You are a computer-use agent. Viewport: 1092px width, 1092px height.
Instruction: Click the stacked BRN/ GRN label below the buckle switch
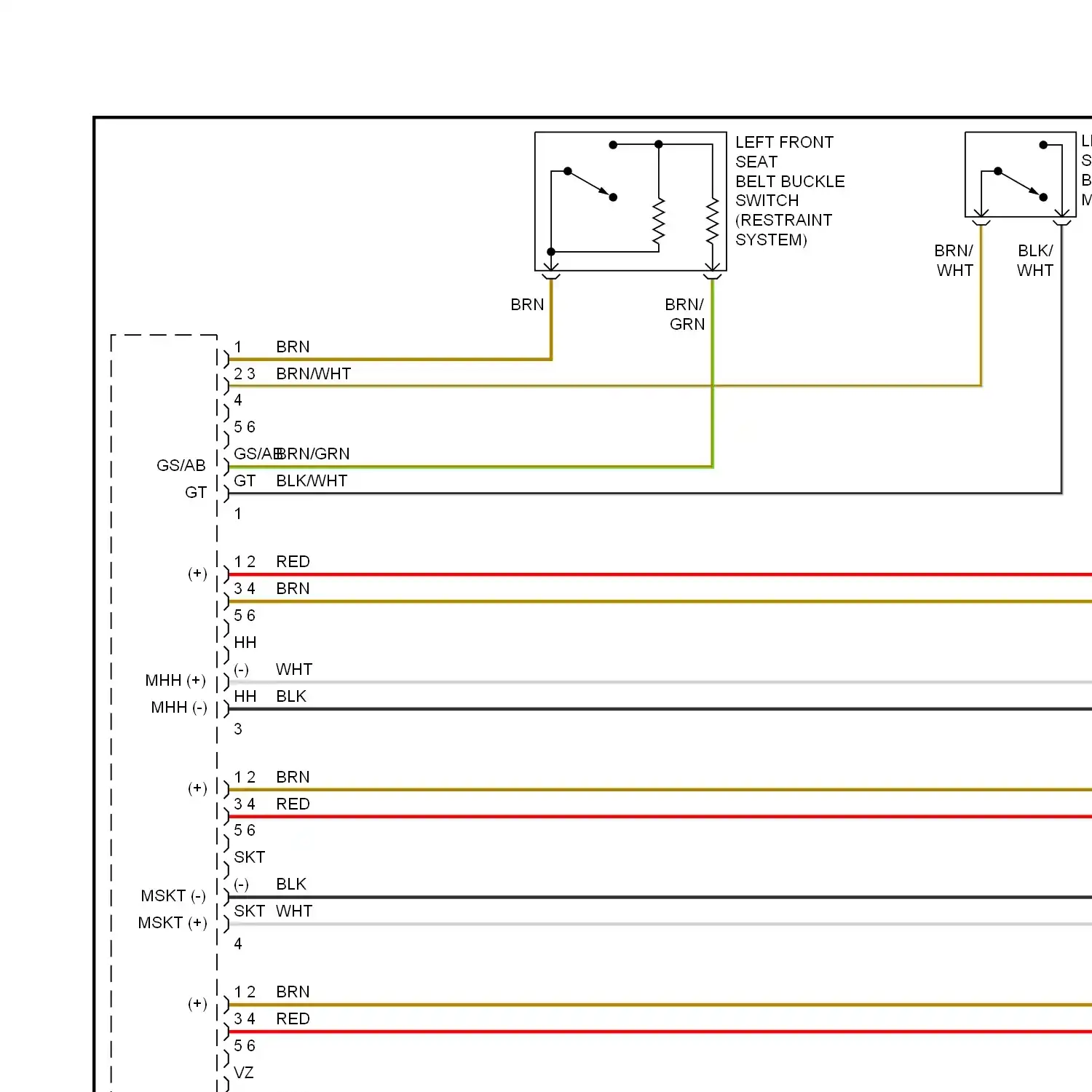point(685,314)
